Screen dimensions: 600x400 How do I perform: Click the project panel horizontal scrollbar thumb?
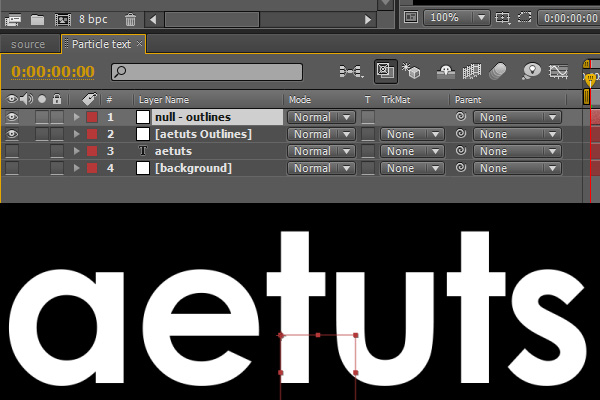[x=212, y=20]
